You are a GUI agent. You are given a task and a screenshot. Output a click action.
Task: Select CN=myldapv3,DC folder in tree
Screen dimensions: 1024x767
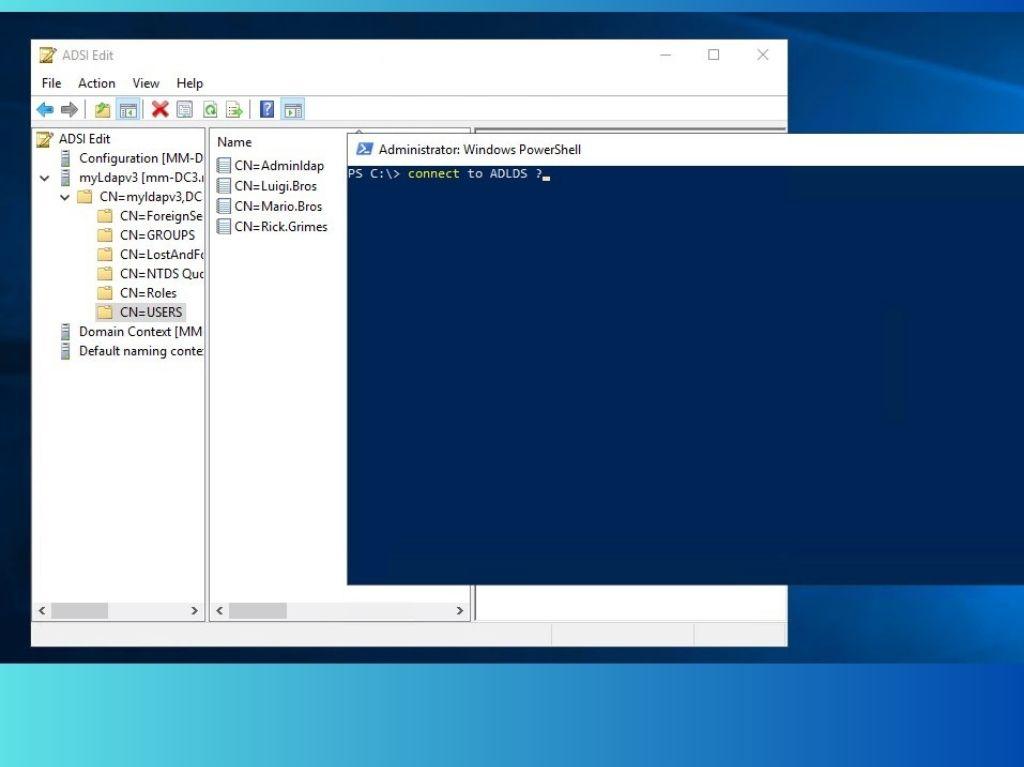pyautogui.click(x=151, y=197)
